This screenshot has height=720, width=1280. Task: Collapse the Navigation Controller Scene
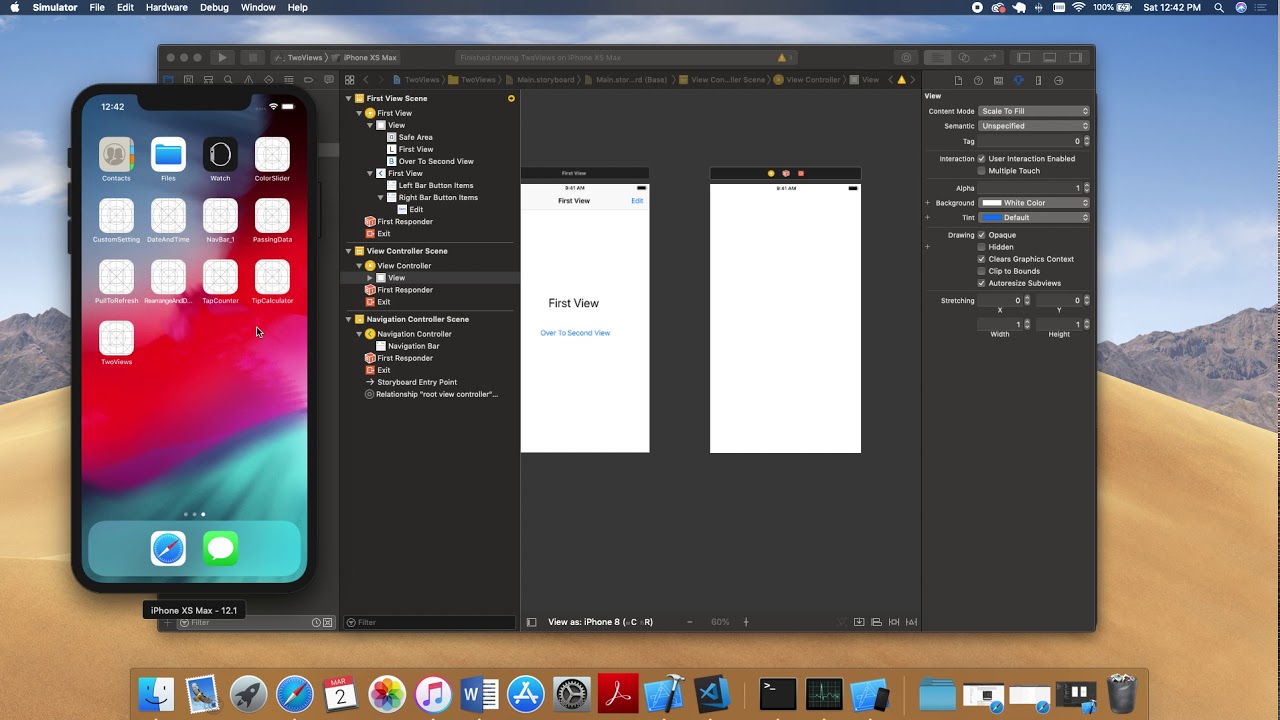[x=349, y=319]
